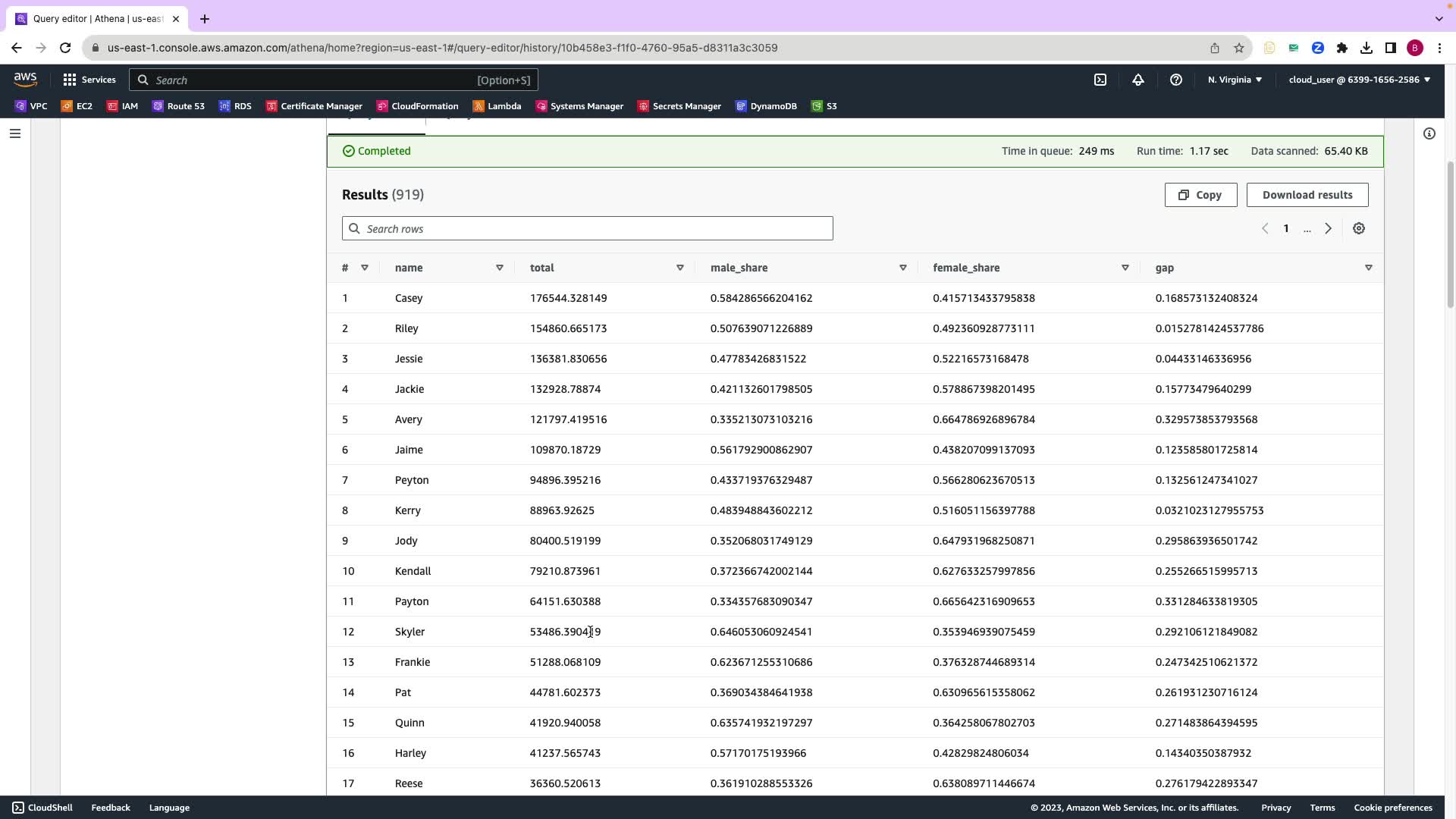Image resolution: width=1456 pixels, height=819 pixels.
Task: Bookmark this page with star icon
Action: (1239, 48)
